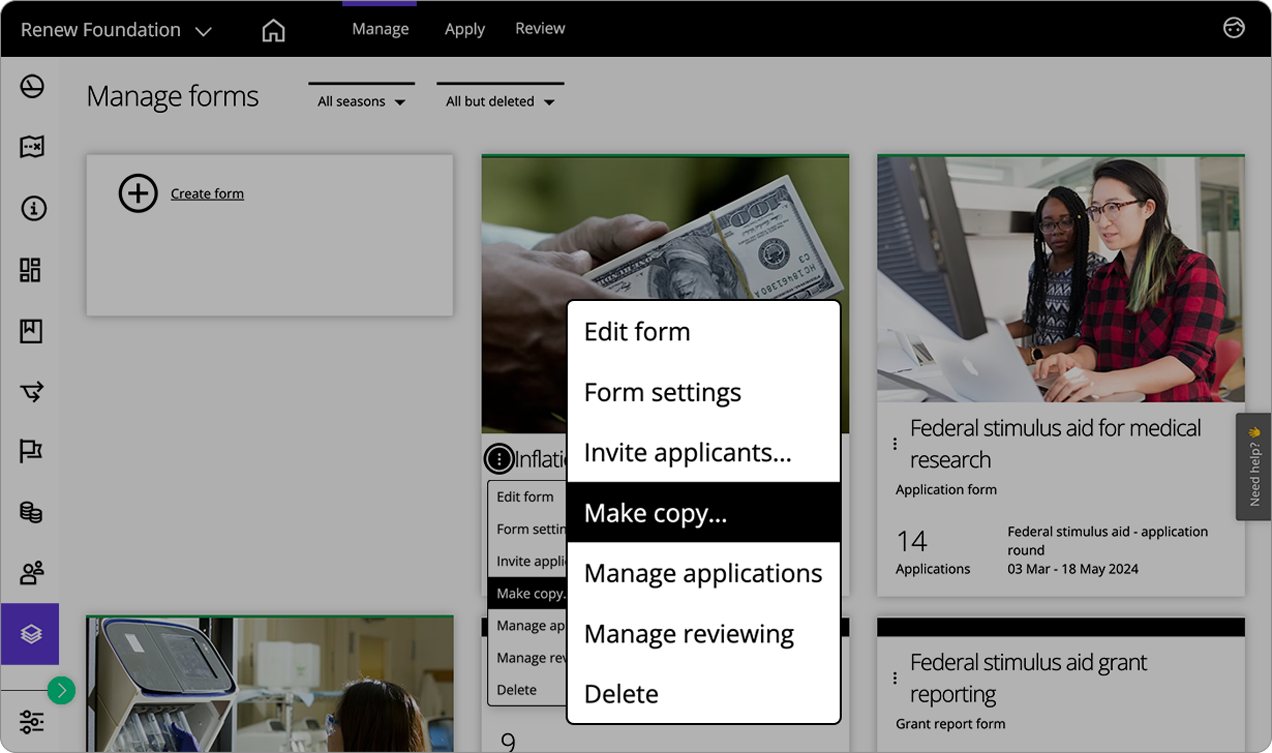This screenshot has height=753, width=1272.
Task: Open the All seasons dropdown
Action: [361, 100]
